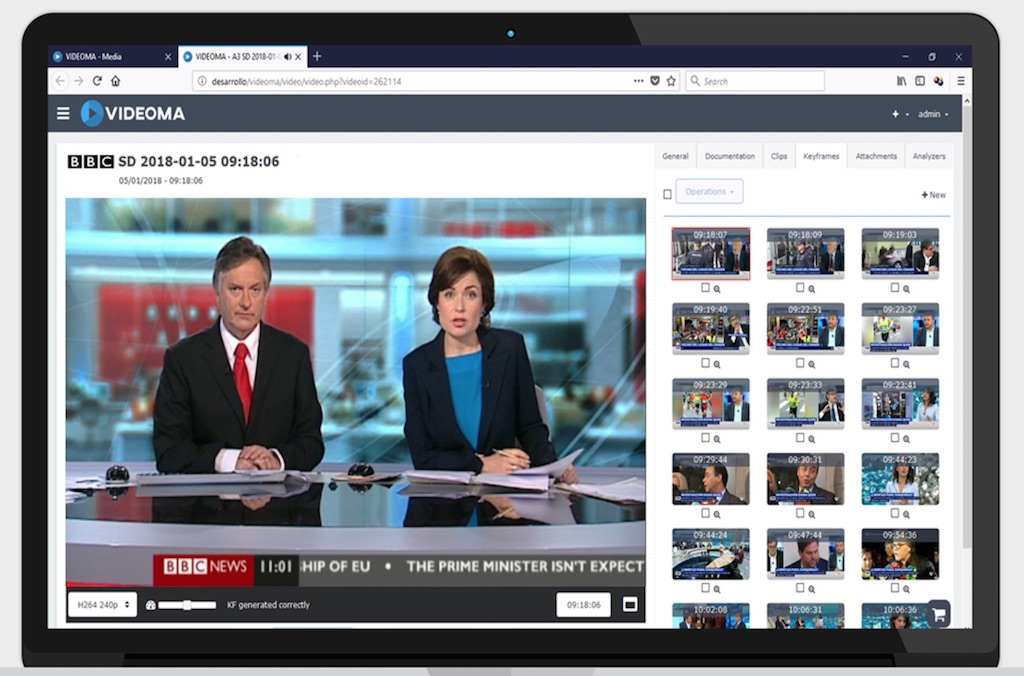Open the shopping cart button
Screen dimensions: 1024x676
(938, 614)
